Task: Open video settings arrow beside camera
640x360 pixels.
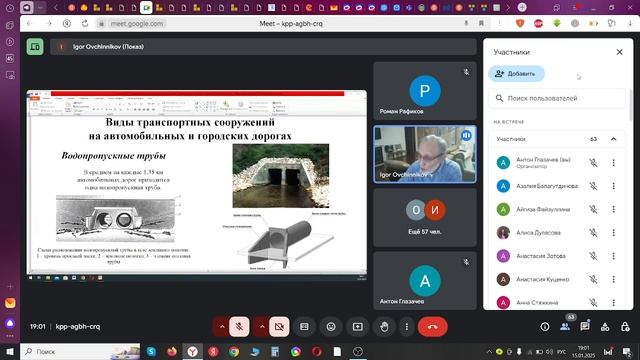Action: pos(262,327)
